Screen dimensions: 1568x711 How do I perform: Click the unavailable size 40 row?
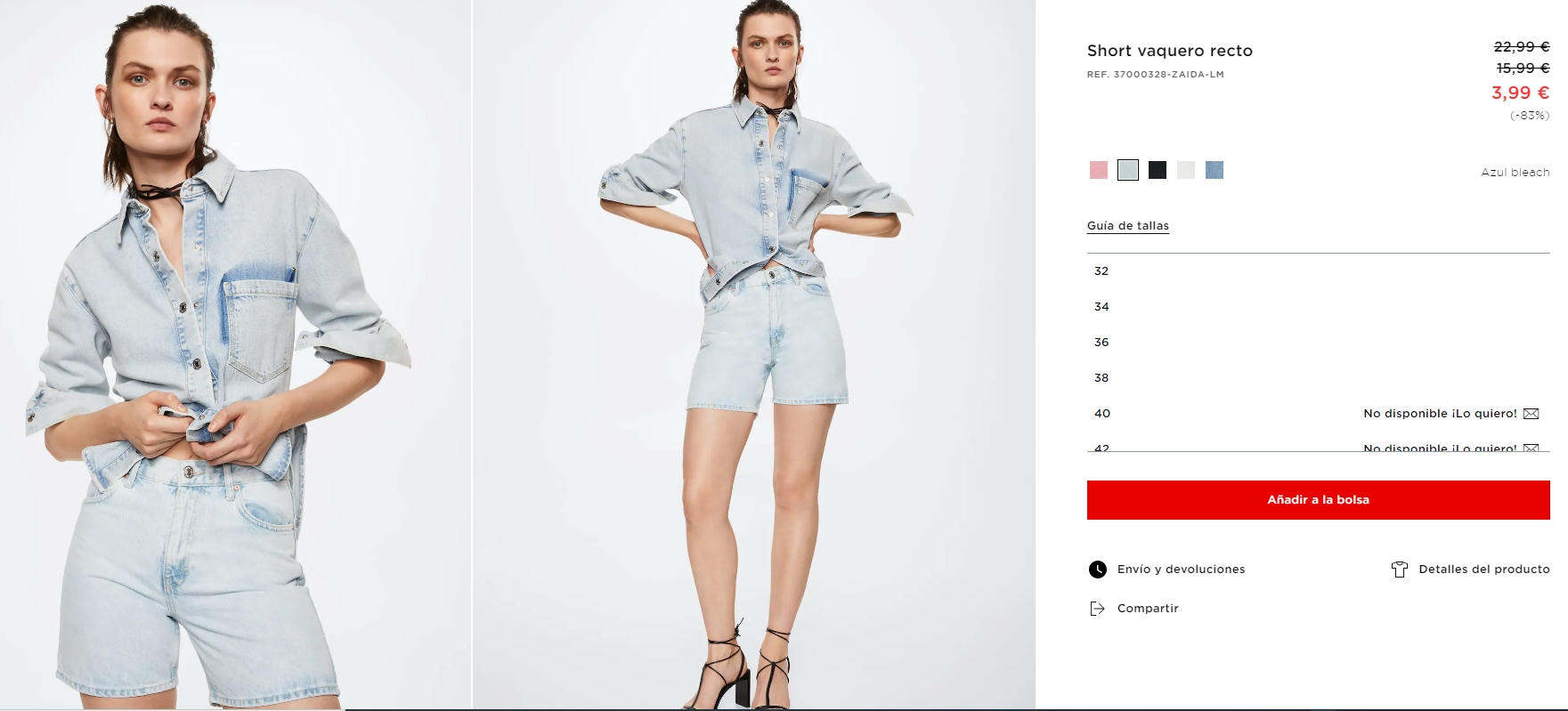(x=1318, y=414)
